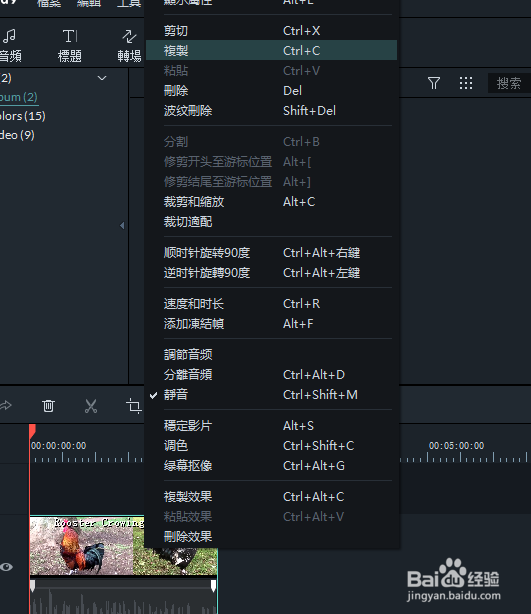Toggle the track visibility eye icon
The height and width of the screenshot is (614, 531).
coord(7,567)
